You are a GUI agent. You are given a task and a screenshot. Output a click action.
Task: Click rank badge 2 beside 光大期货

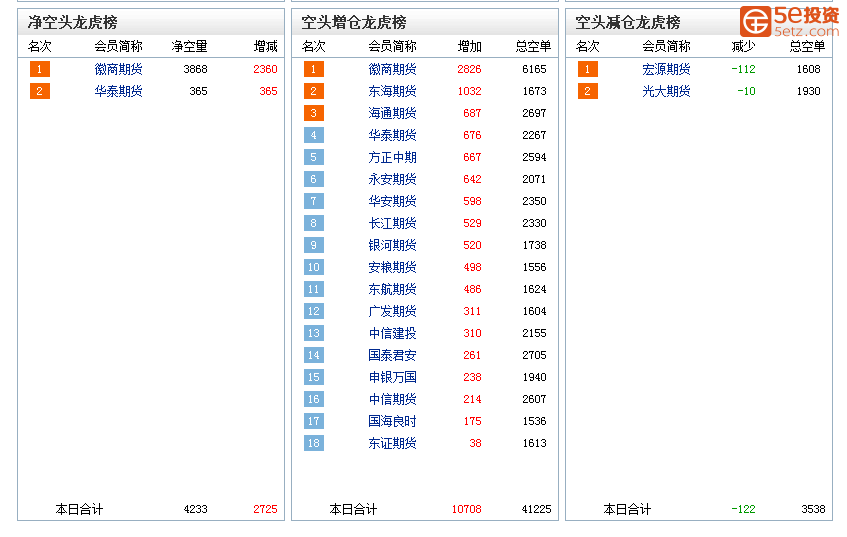coord(587,91)
